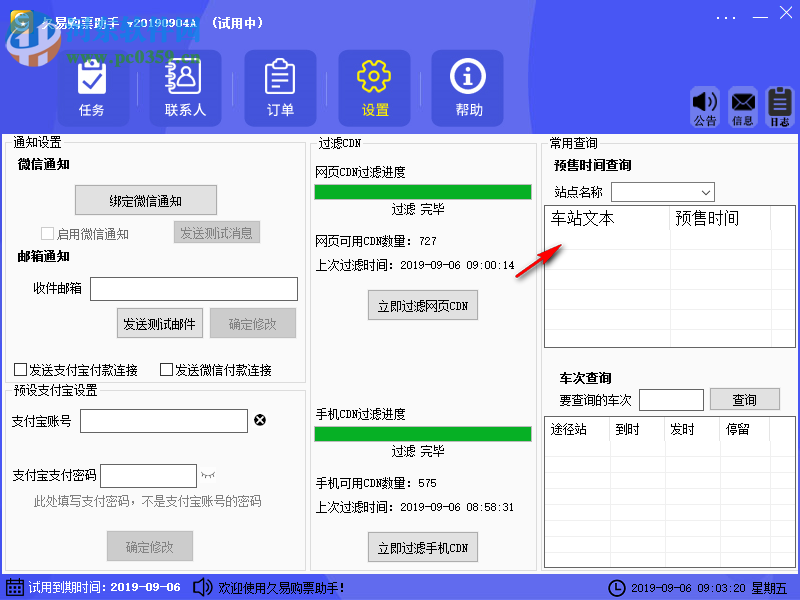Open the 公告 announcement speaker icon
The width and height of the screenshot is (800, 600).
(705, 107)
